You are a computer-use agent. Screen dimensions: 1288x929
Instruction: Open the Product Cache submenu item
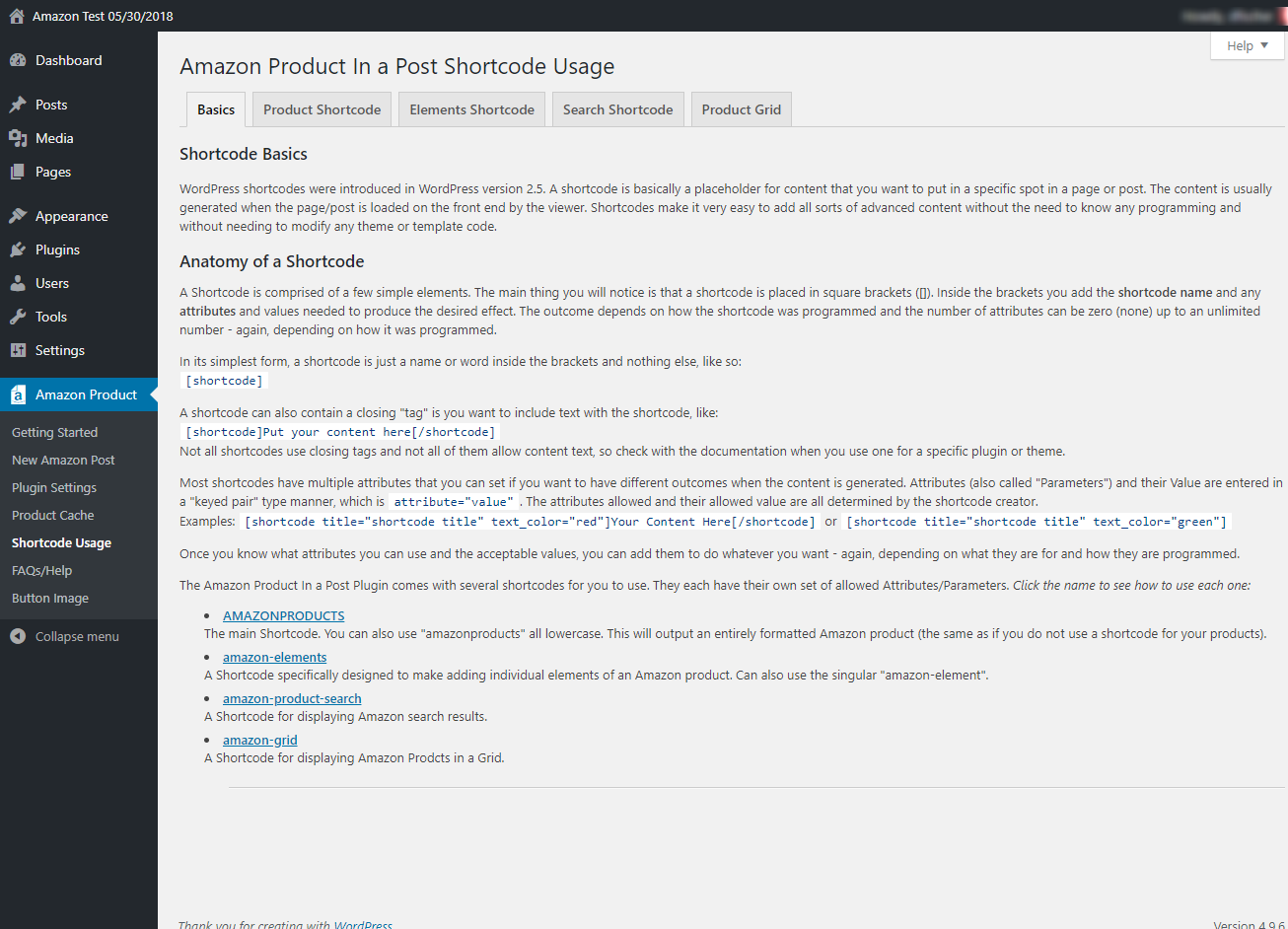(x=53, y=515)
